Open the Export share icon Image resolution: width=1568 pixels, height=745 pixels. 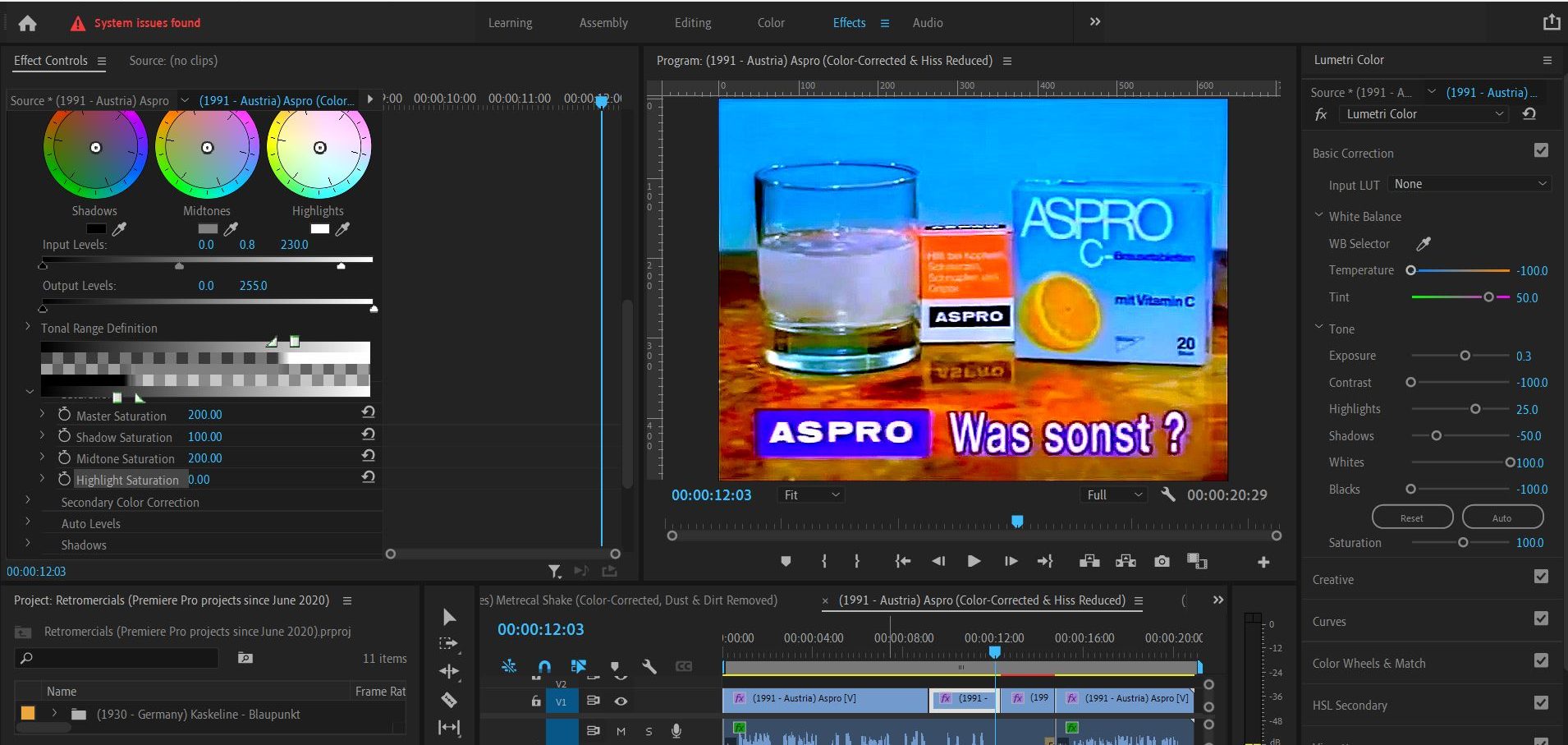click(1551, 22)
